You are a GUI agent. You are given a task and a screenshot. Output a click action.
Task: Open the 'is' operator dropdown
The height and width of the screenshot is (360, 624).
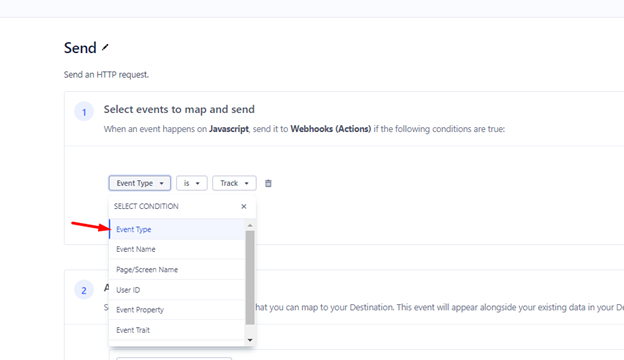192,183
